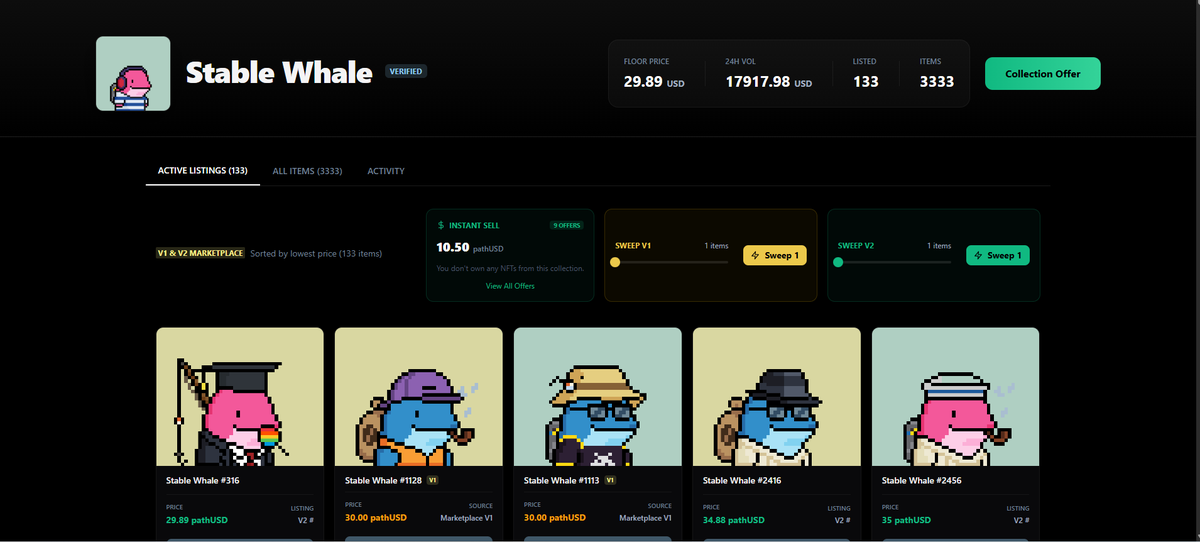
Task: Click the Stable Whale #2416 title
Action: pyautogui.click(x=741, y=481)
